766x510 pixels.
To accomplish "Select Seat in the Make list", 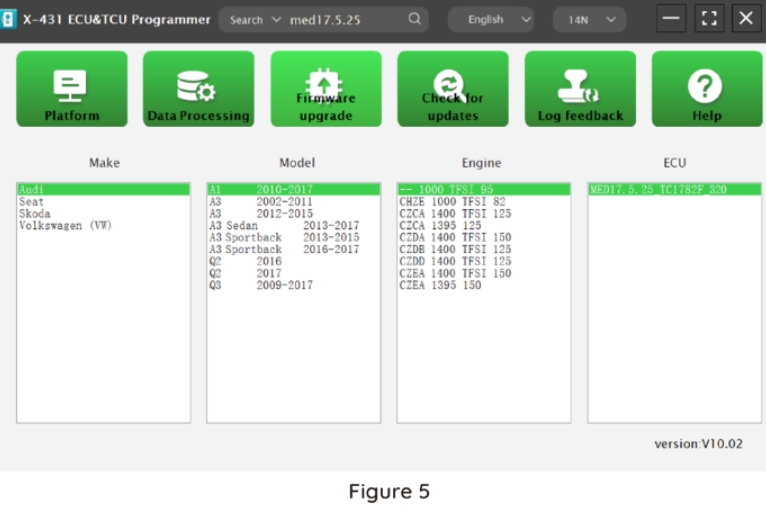I will pos(104,202).
